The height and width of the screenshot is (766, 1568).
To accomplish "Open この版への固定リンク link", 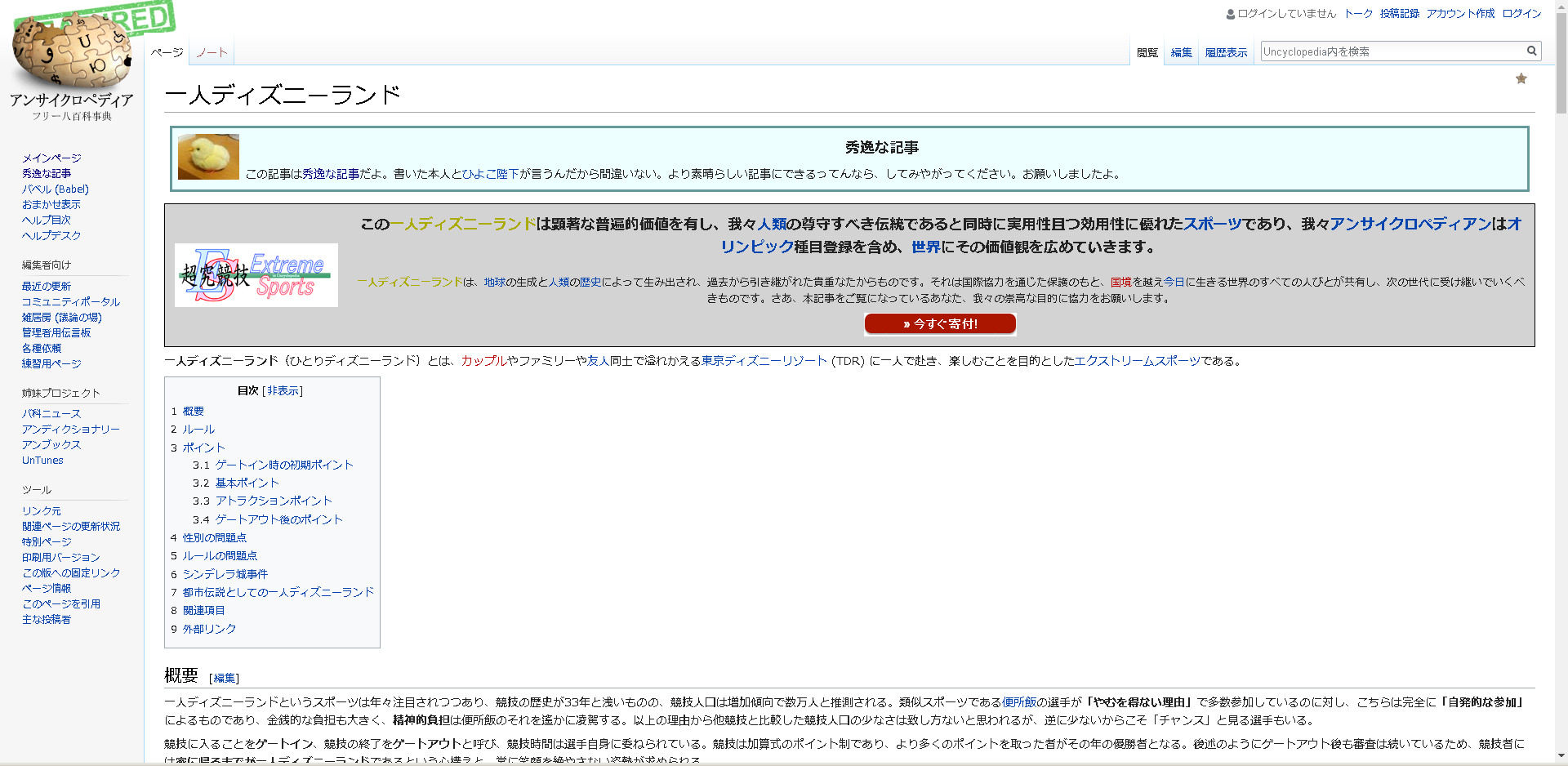I will click(x=71, y=572).
